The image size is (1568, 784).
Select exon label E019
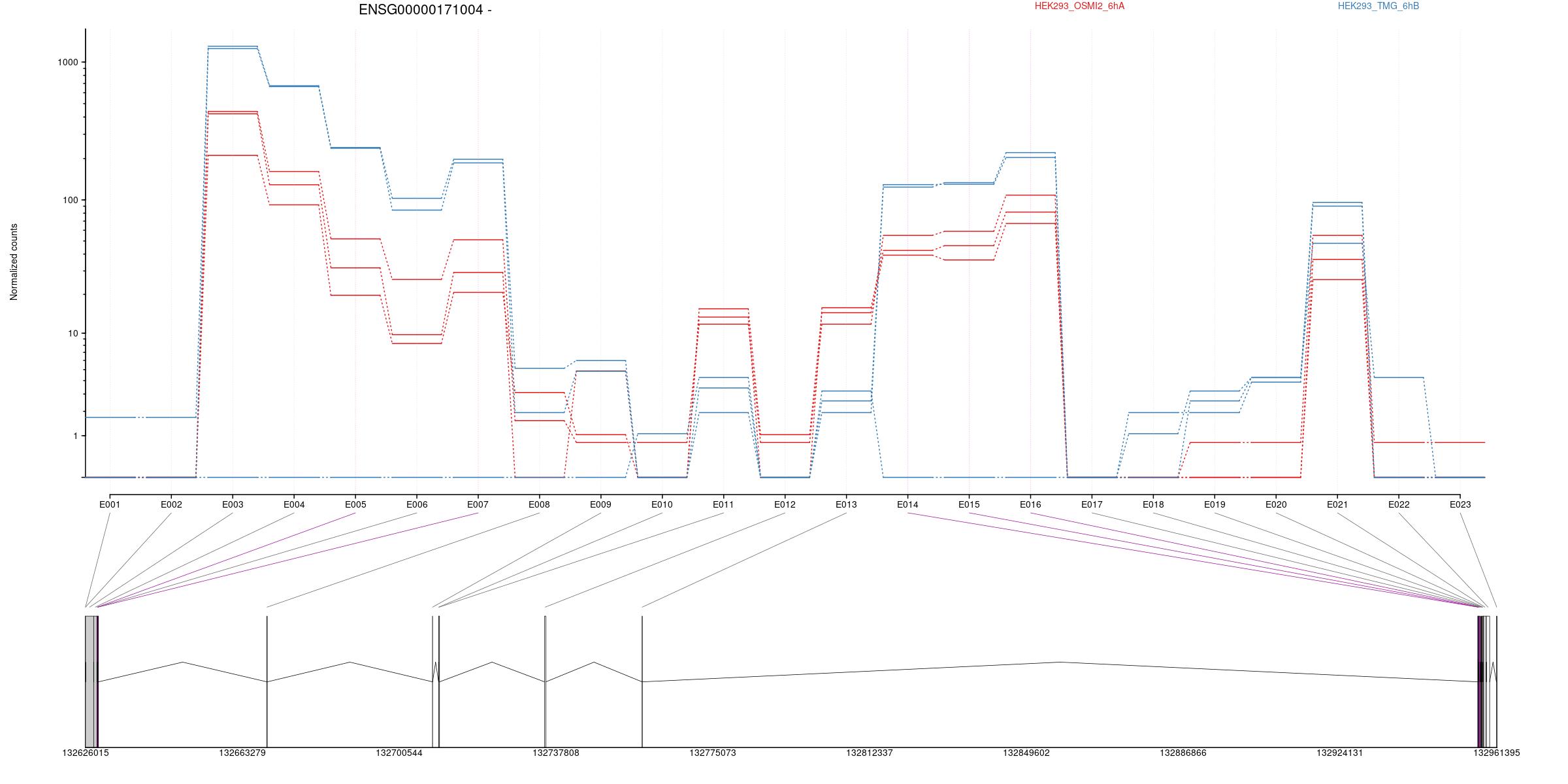click(x=1215, y=504)
